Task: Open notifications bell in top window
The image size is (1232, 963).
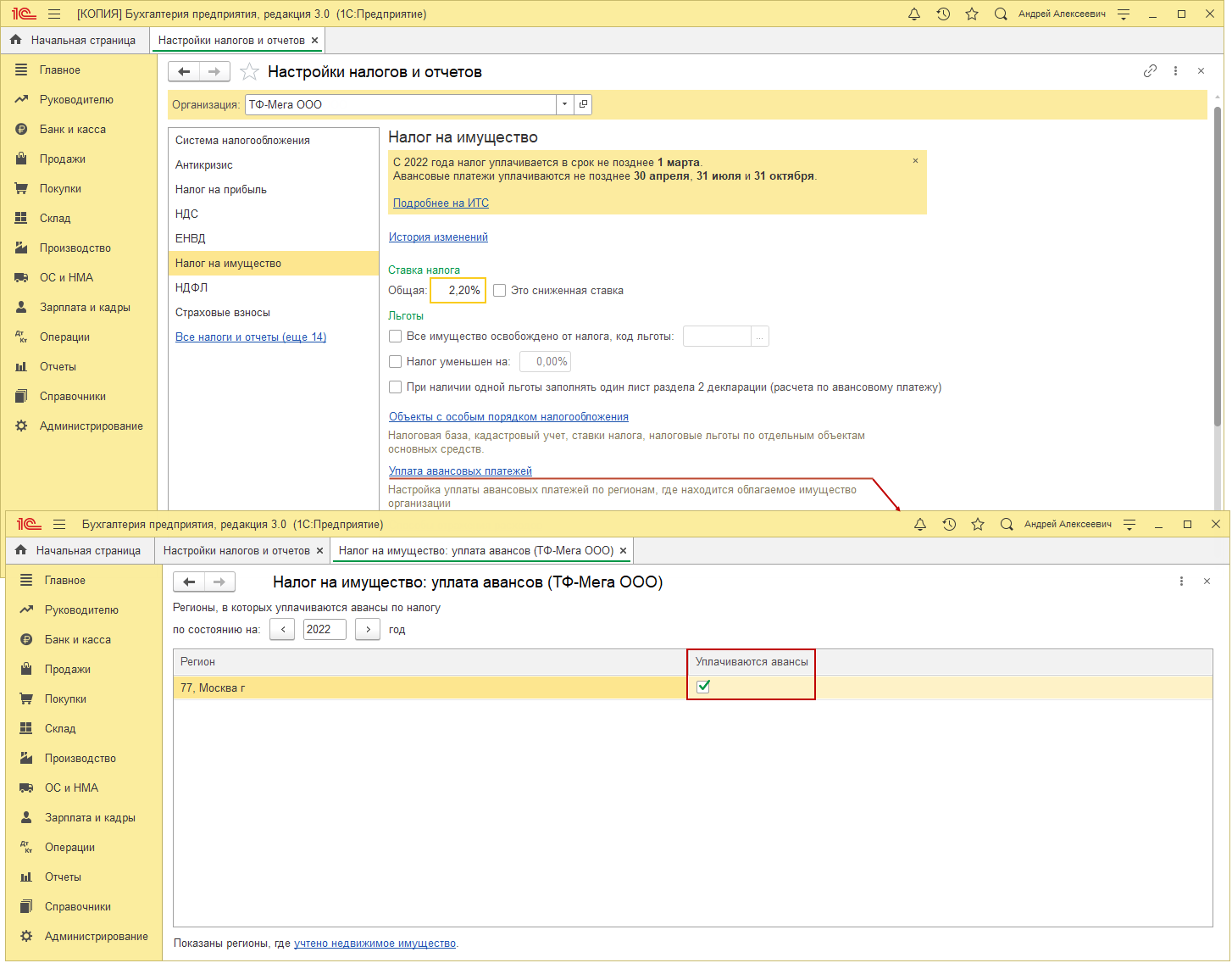Action: point(914,14)
